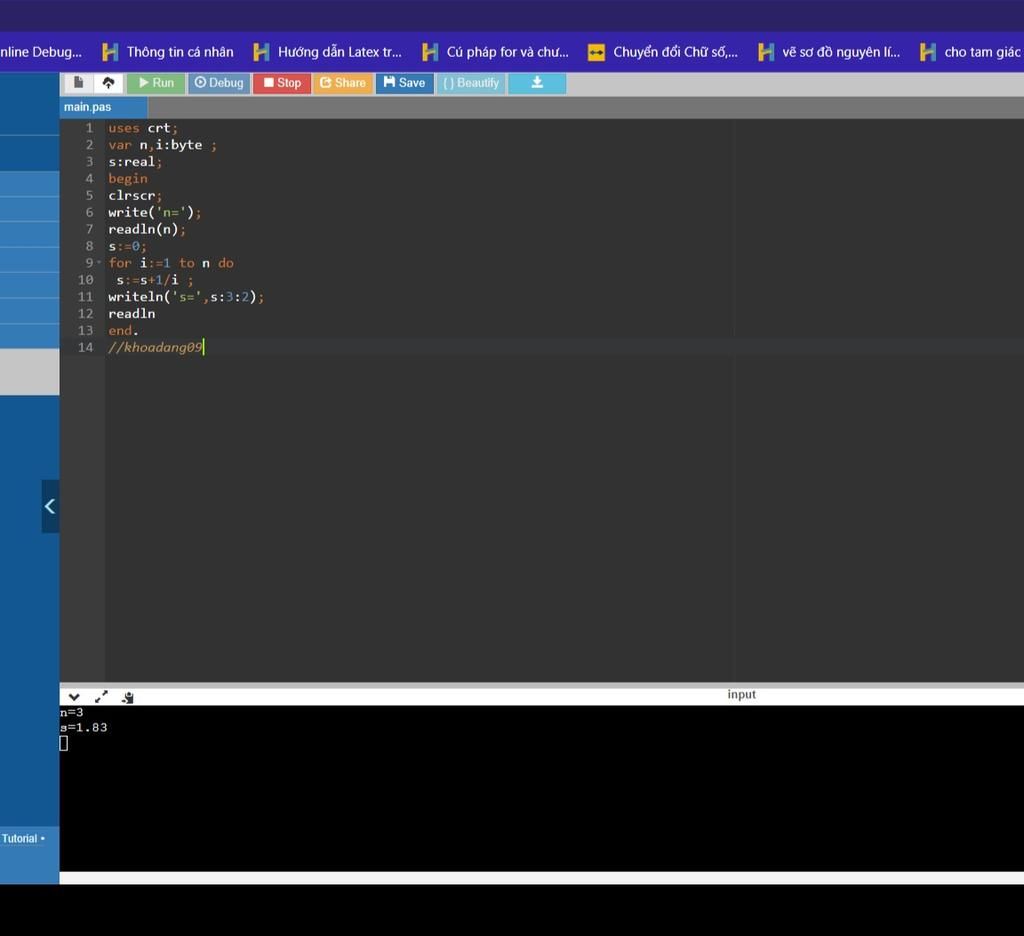1024x936 pixels.
Task: Click on 'end.' at line 13
Action: coord(123,331)
